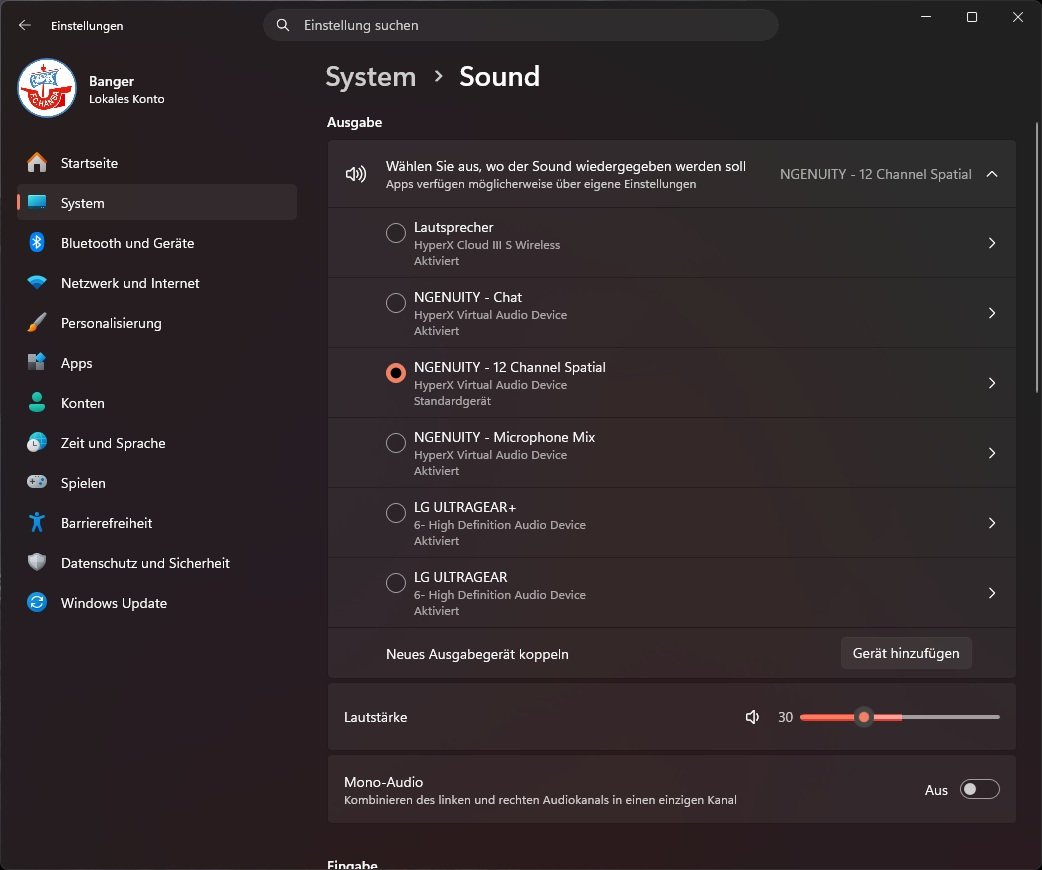This screenshot has height=870, width=1042.
Task: Click Gerät hinzufügen button
Action: tap(906, 653)
